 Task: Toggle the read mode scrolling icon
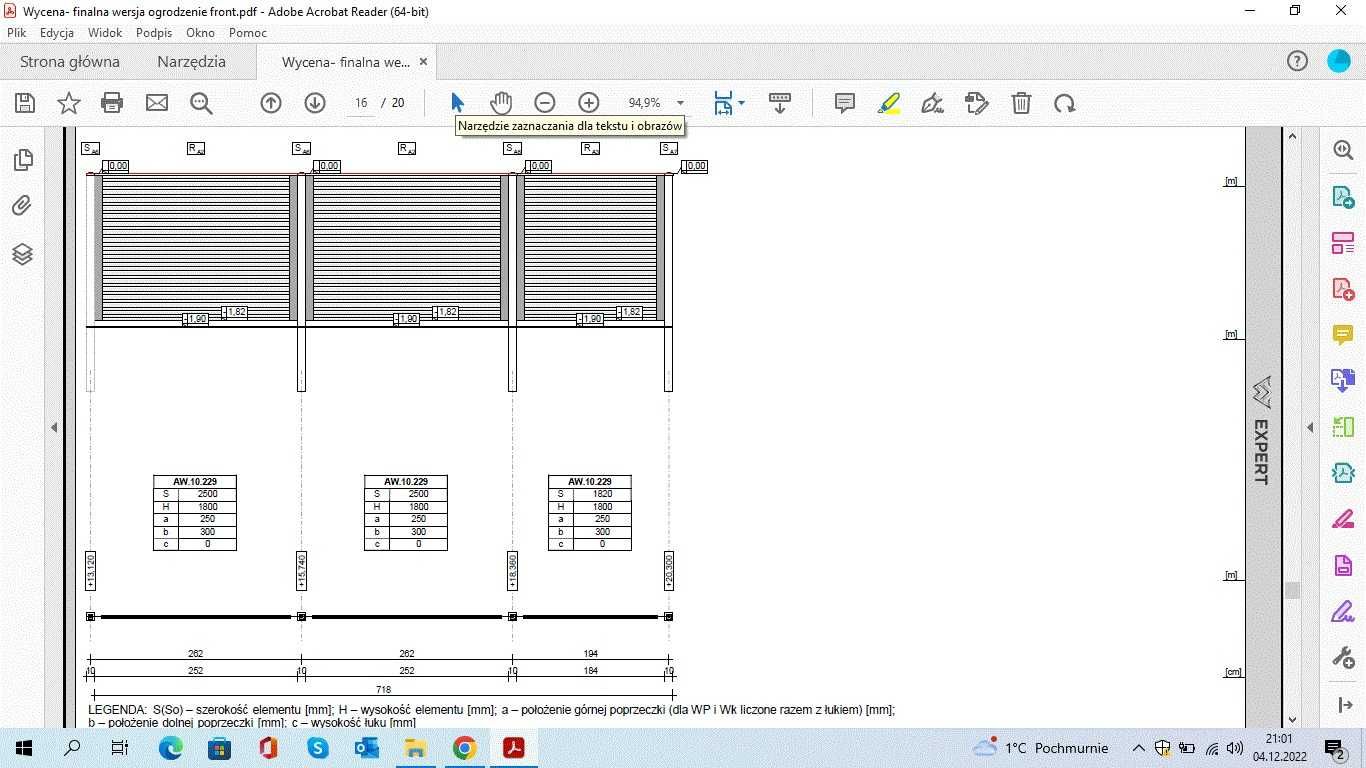(x=780, y=103)
